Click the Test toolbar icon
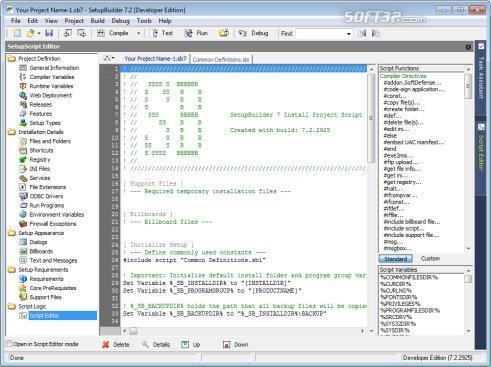This screenshot has height=367, width=491. 155,33
